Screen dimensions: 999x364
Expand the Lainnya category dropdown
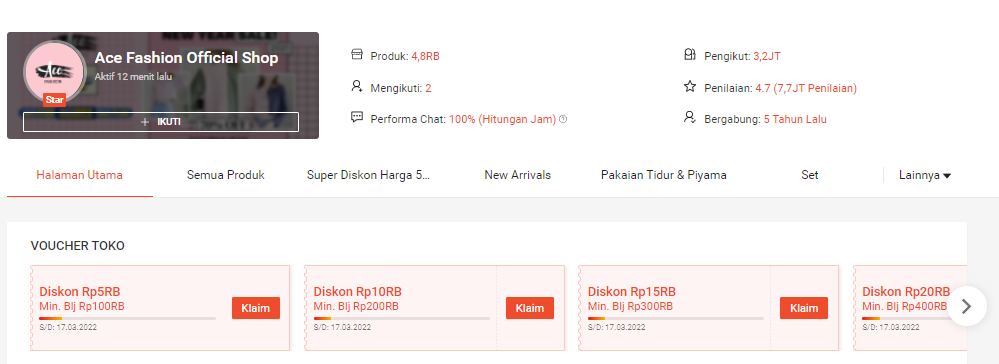pyautogui.click(x=924, y=175)
